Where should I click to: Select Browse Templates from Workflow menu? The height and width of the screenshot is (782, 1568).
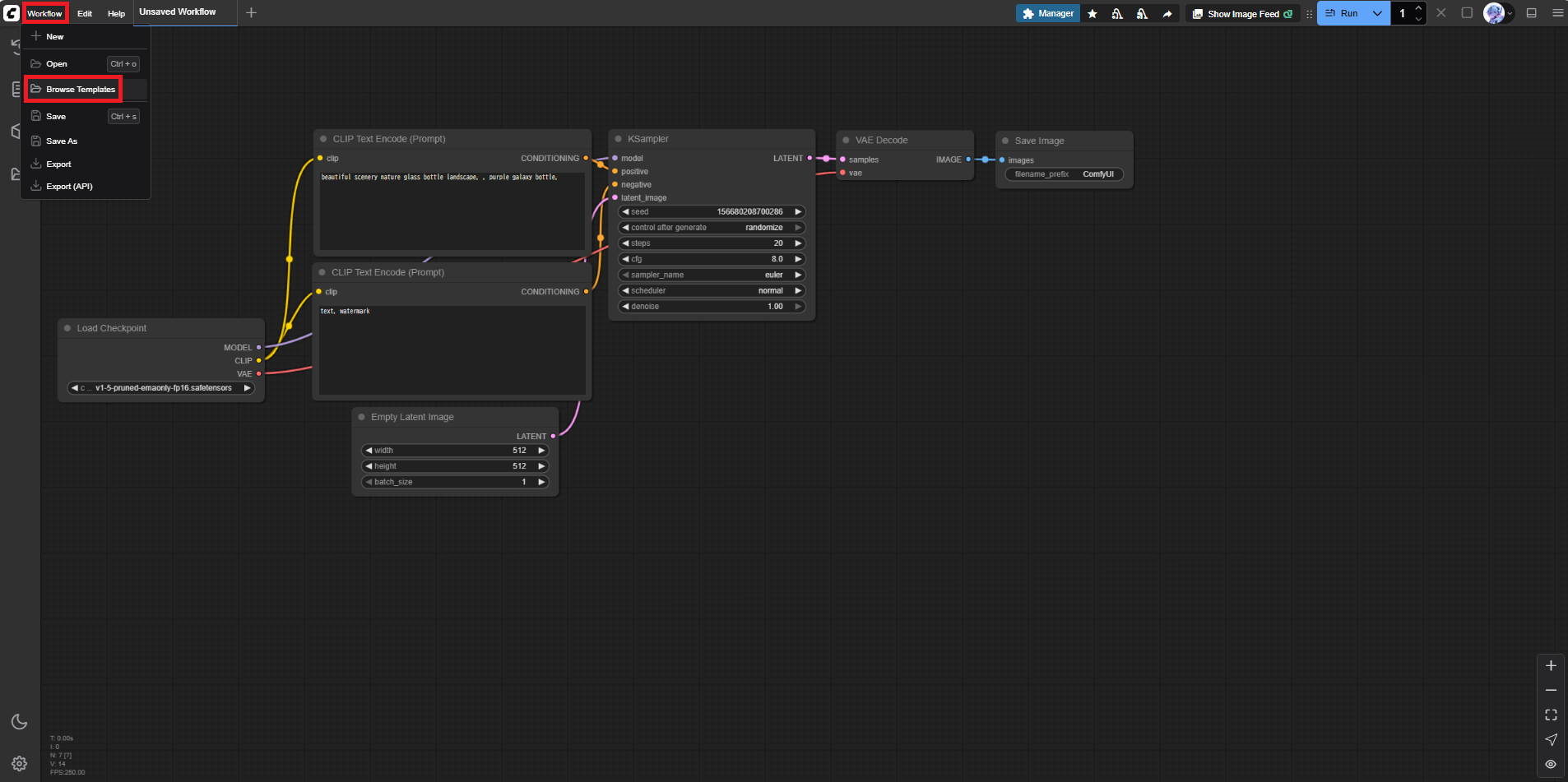(x=80, y=89)
